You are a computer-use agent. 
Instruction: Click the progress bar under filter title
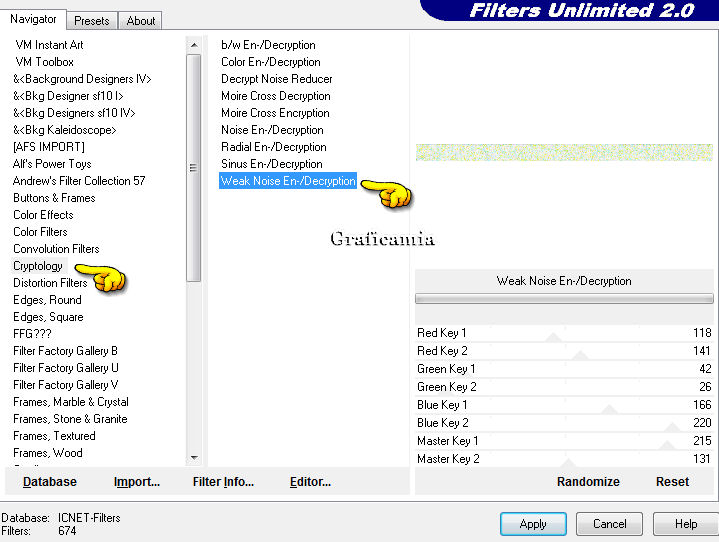pyautogui.click(x=564, y=299)
